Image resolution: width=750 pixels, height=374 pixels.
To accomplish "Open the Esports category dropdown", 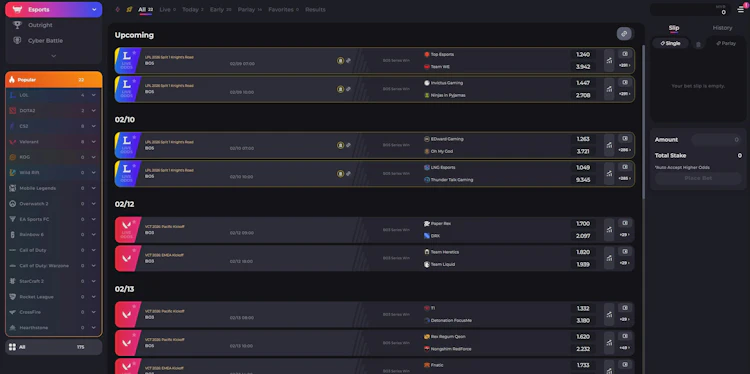I will click(x=54, y=10).
